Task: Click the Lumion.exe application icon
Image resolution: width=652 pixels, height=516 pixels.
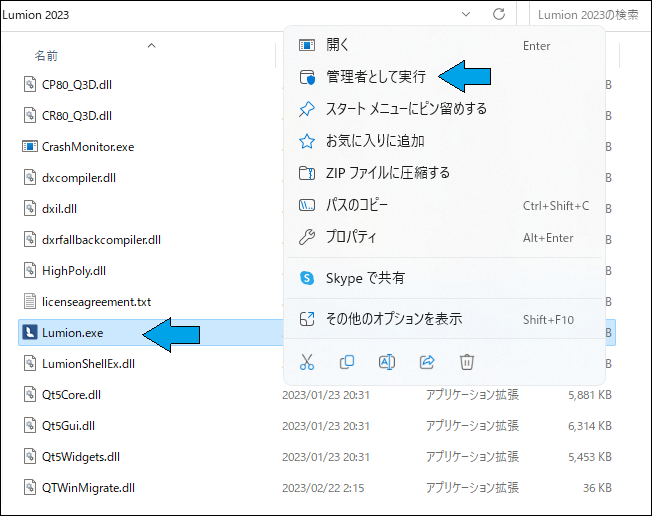Action: [x=30, y=333]
